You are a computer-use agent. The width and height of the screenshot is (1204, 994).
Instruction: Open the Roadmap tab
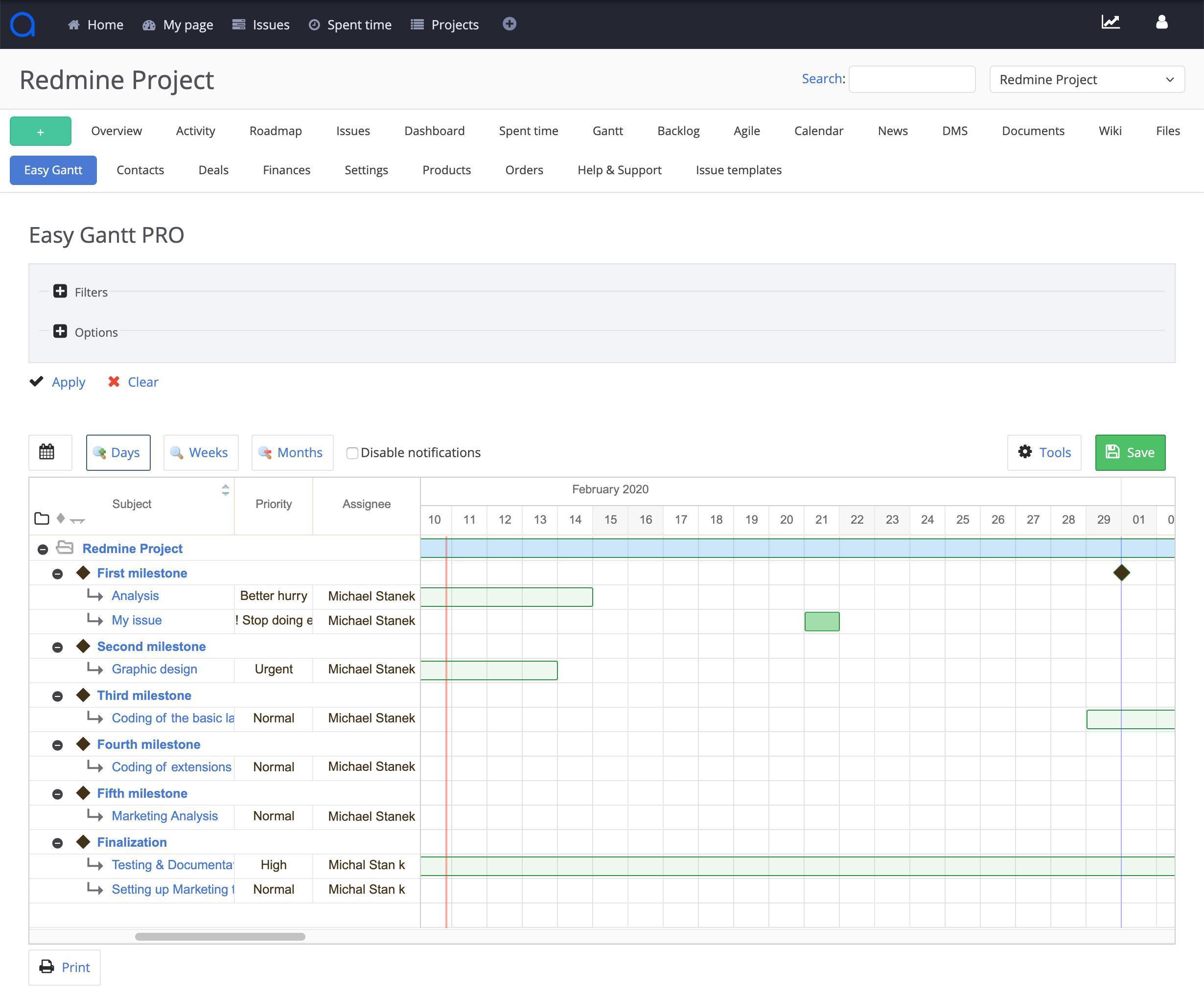[x=276, y=131]
